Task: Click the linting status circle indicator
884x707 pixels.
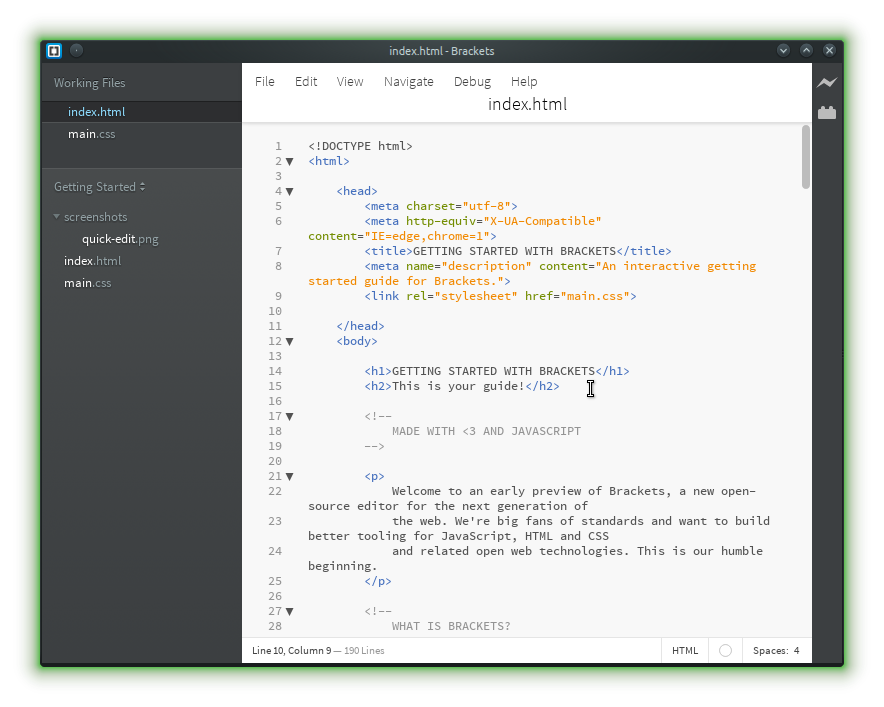Action: (726, 651)
